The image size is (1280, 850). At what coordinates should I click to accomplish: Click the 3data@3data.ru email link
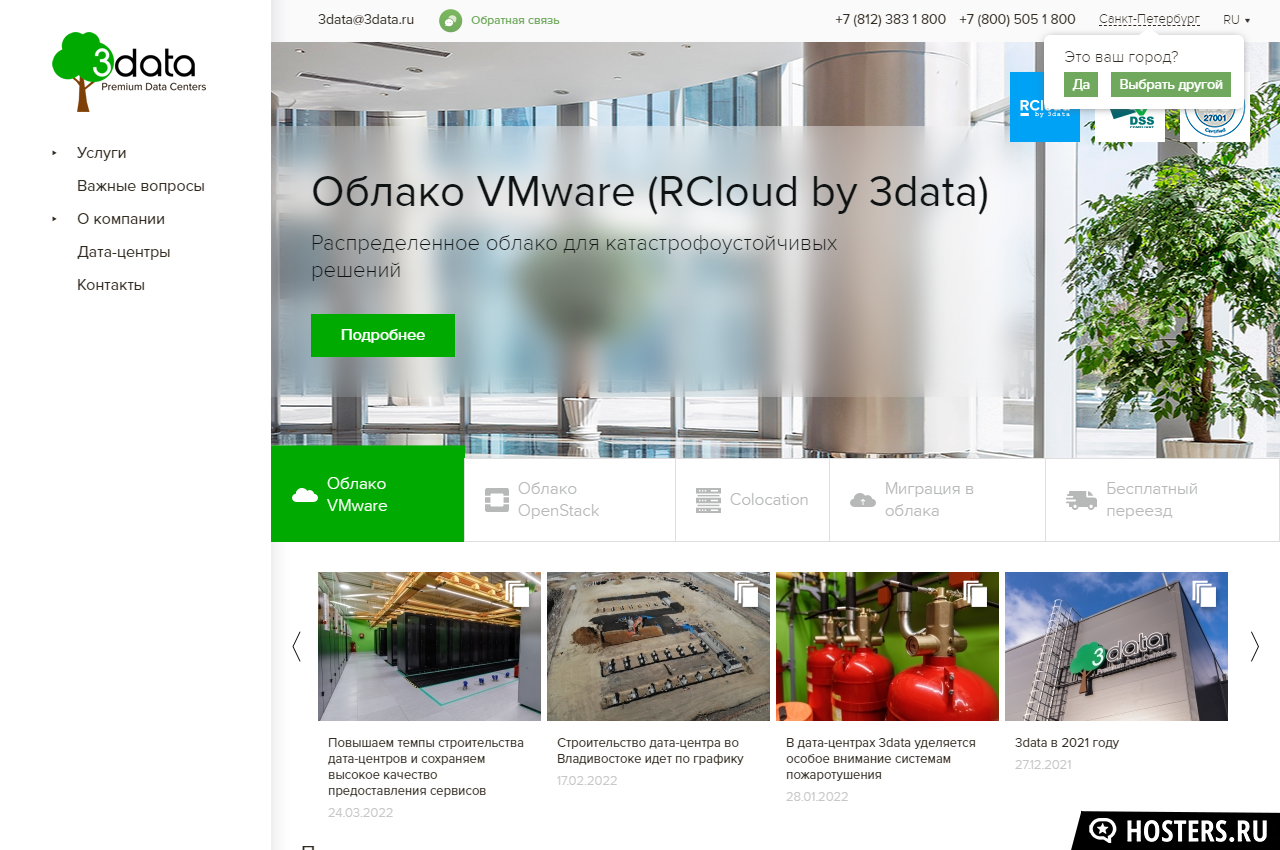coord(366,19)
